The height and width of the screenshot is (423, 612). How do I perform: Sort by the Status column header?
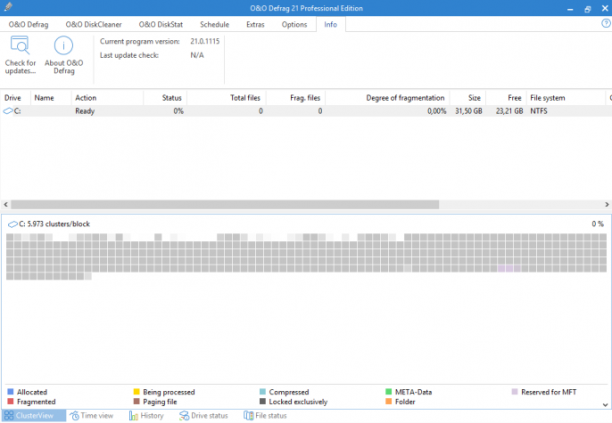coord(165,98)
